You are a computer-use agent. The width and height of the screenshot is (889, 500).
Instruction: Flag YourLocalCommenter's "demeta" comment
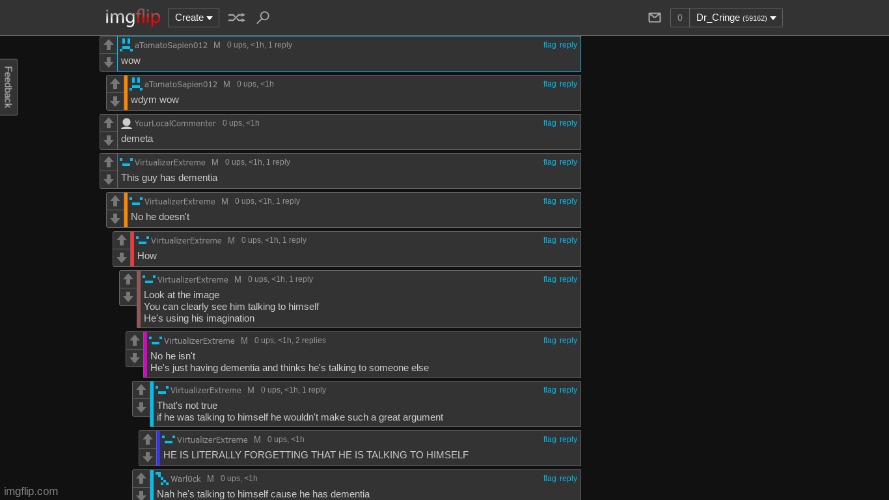[x=549, y=123]
